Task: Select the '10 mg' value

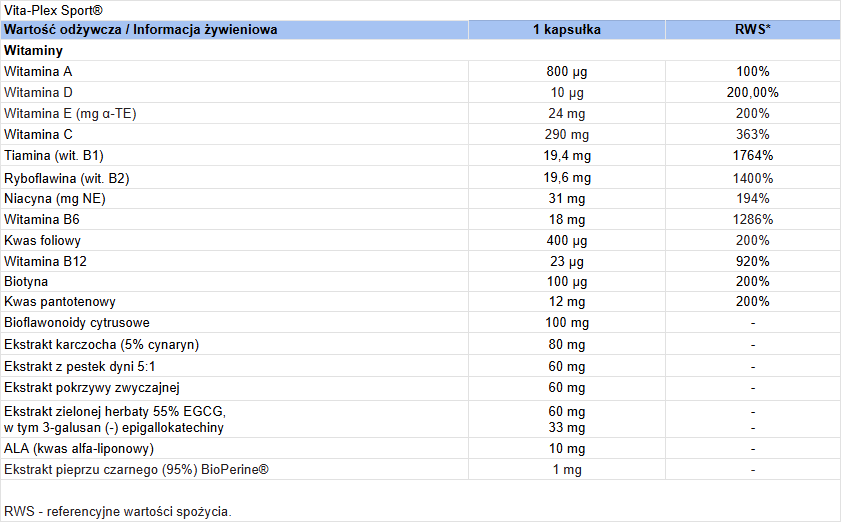Action: pos(567,449)
